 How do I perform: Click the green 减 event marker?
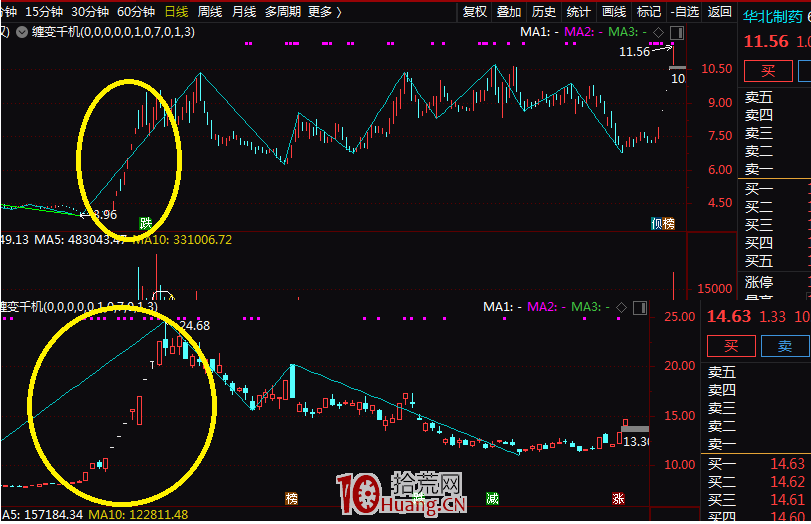pyautogui.click(x=492, y=499)
